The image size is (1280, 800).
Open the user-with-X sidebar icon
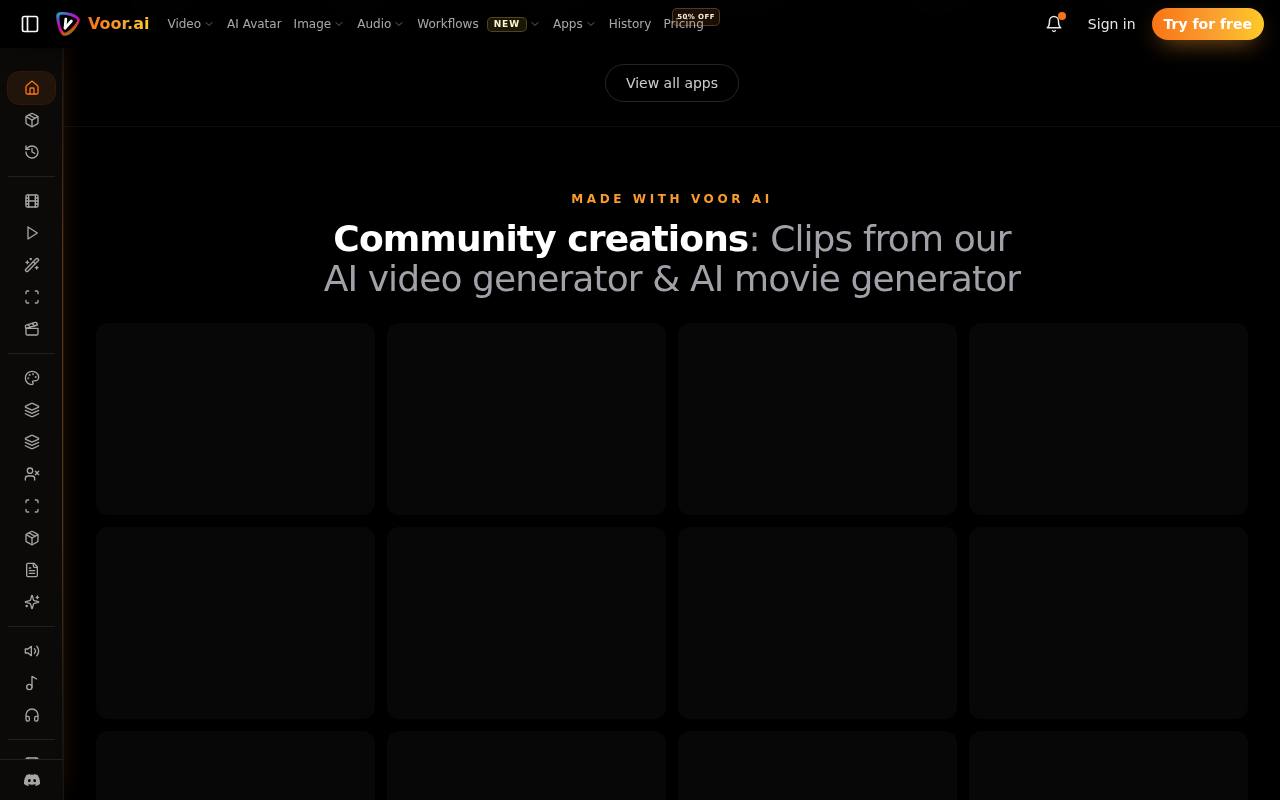pos(32,474)
